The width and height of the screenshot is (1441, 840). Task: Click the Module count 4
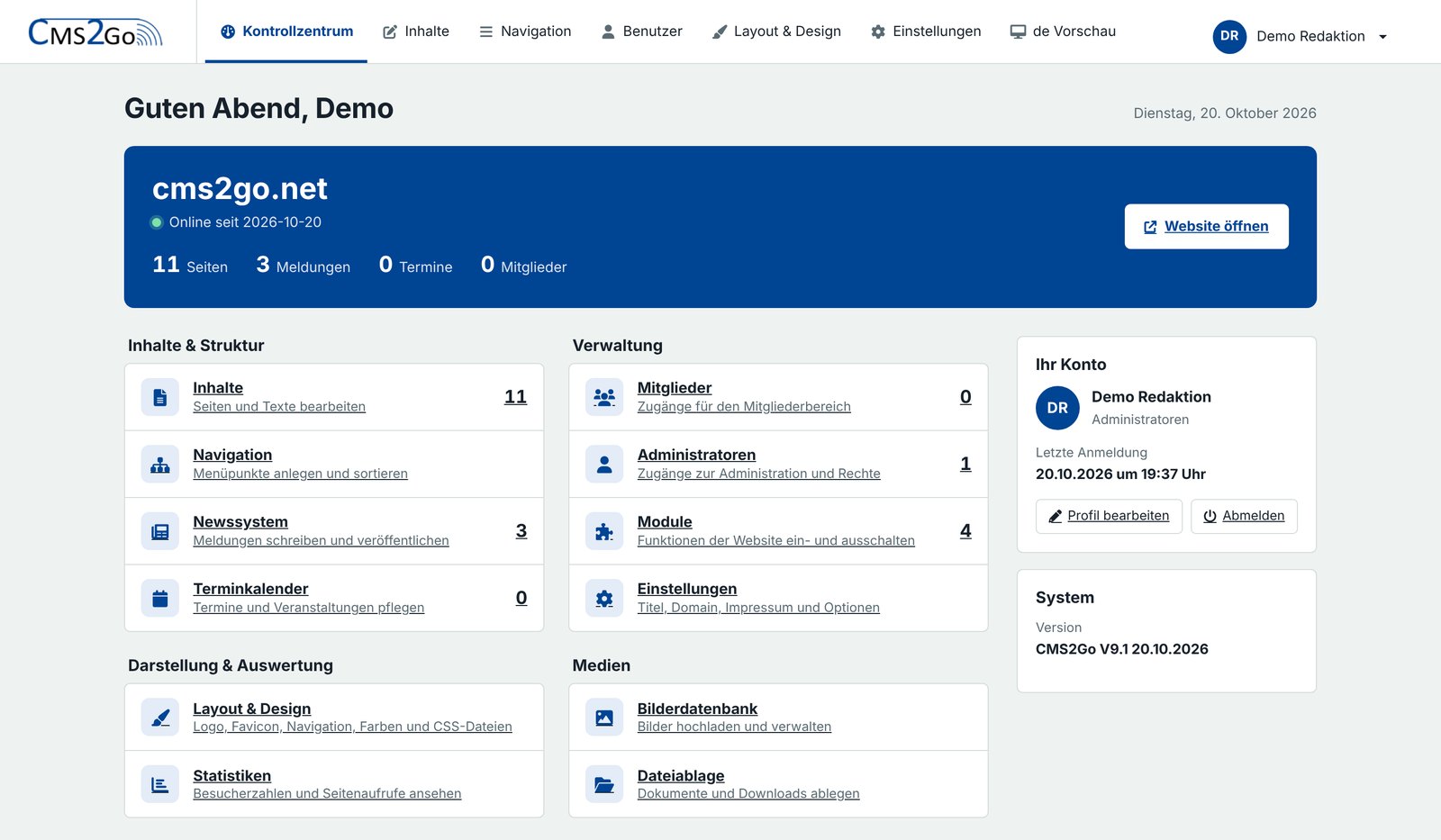pyautogui.click(x=965, y=531)
